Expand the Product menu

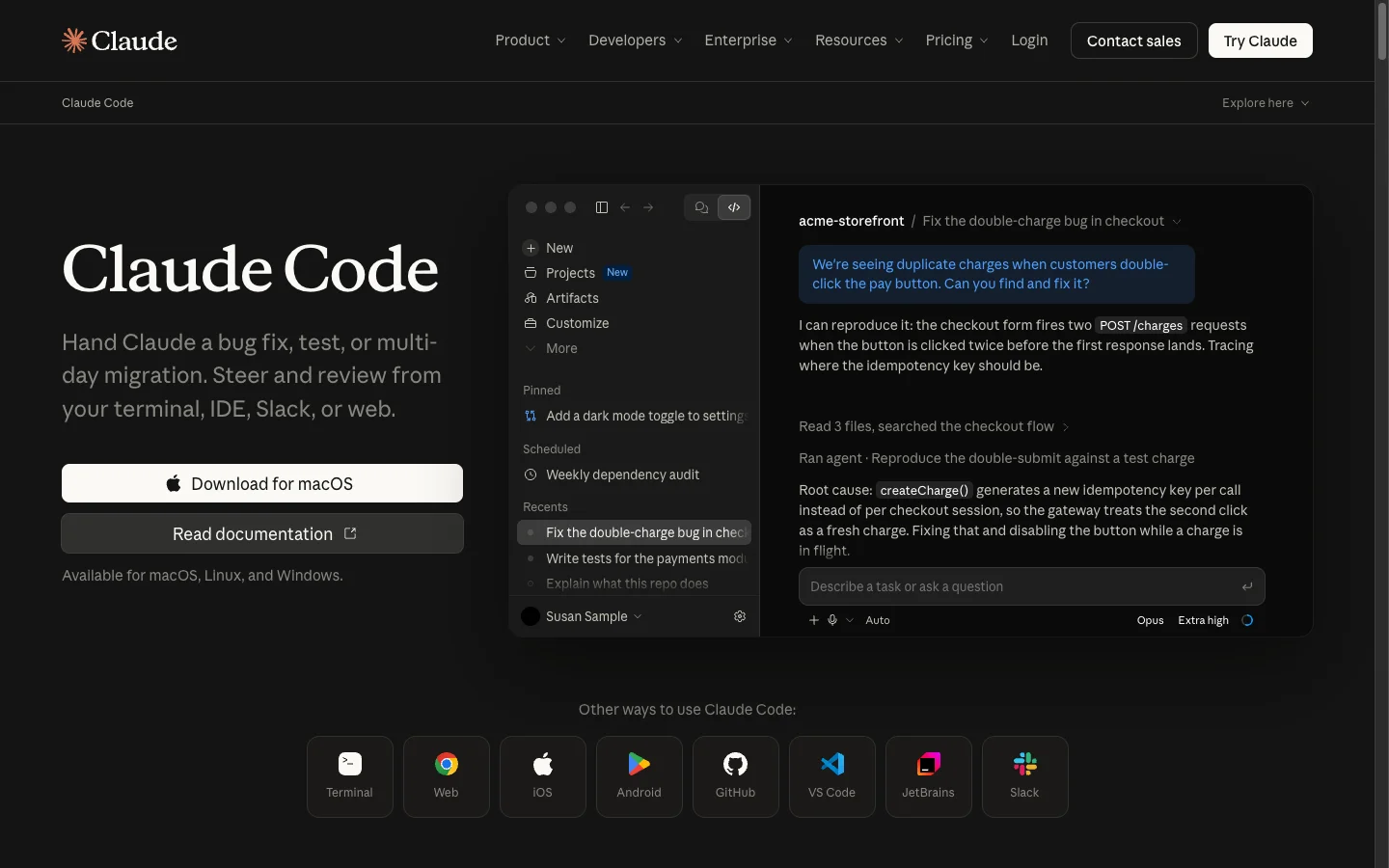click(531, 41)
